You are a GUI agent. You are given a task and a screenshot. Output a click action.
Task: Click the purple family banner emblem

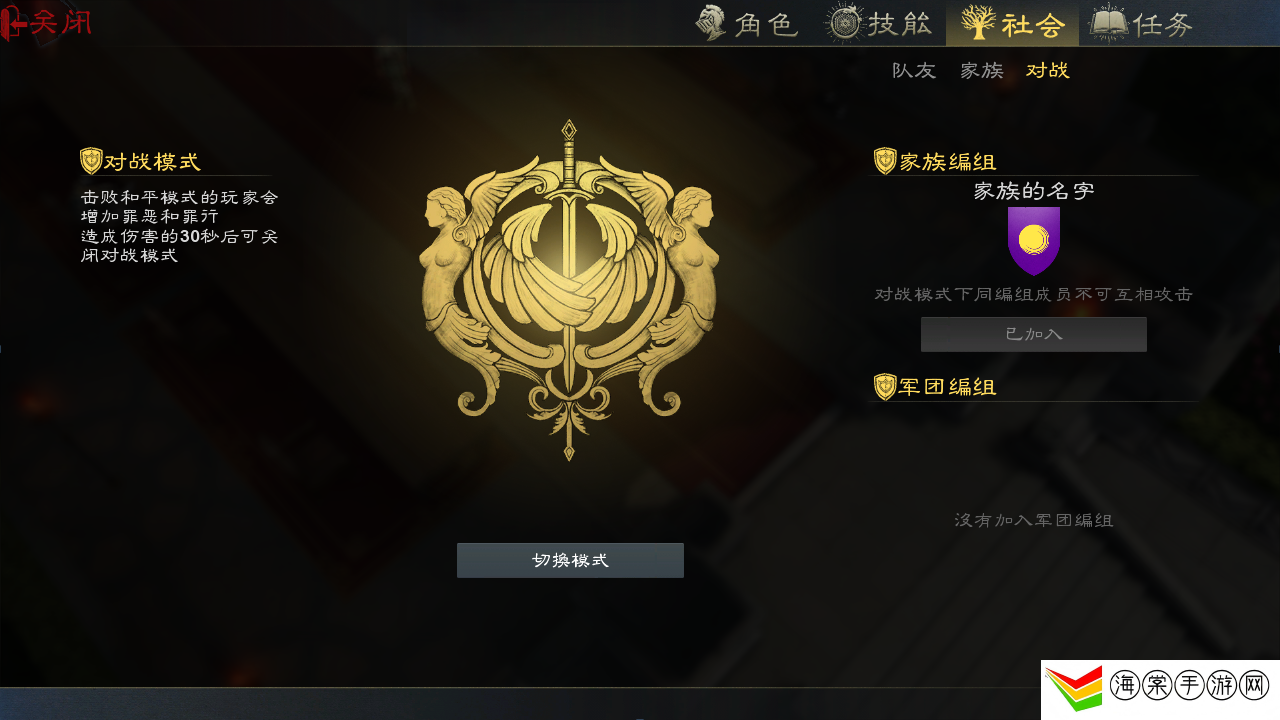1034,241
